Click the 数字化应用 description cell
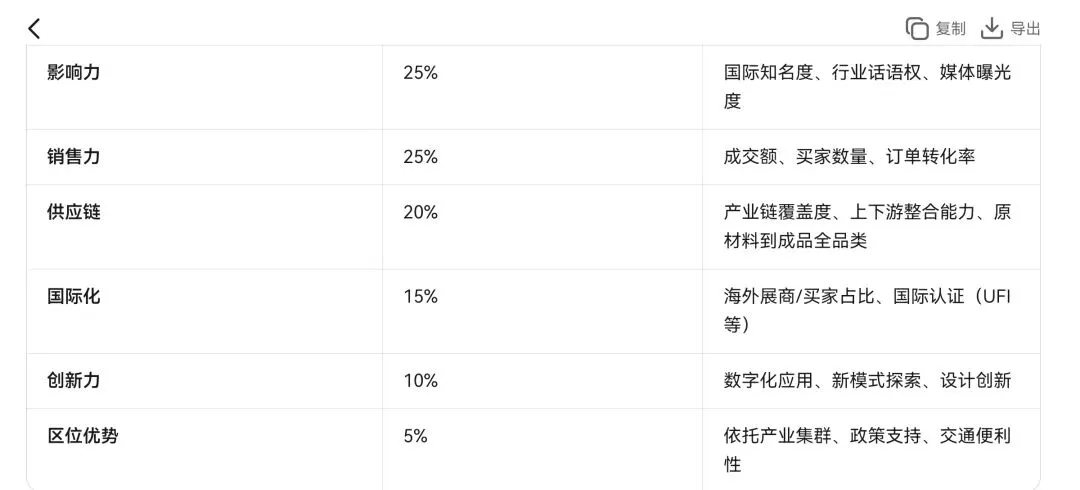Screen dimensions: 1080x490 (x=871, y=380)
